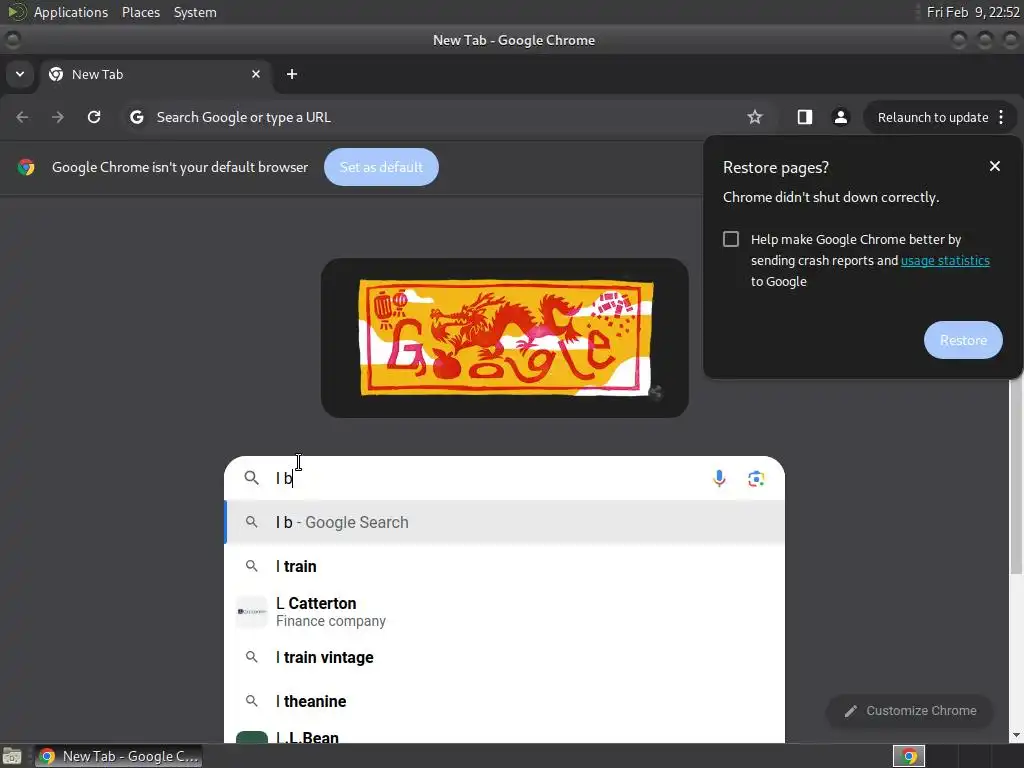Open the Places menu

pyautogui.click(x=140, y=12)
